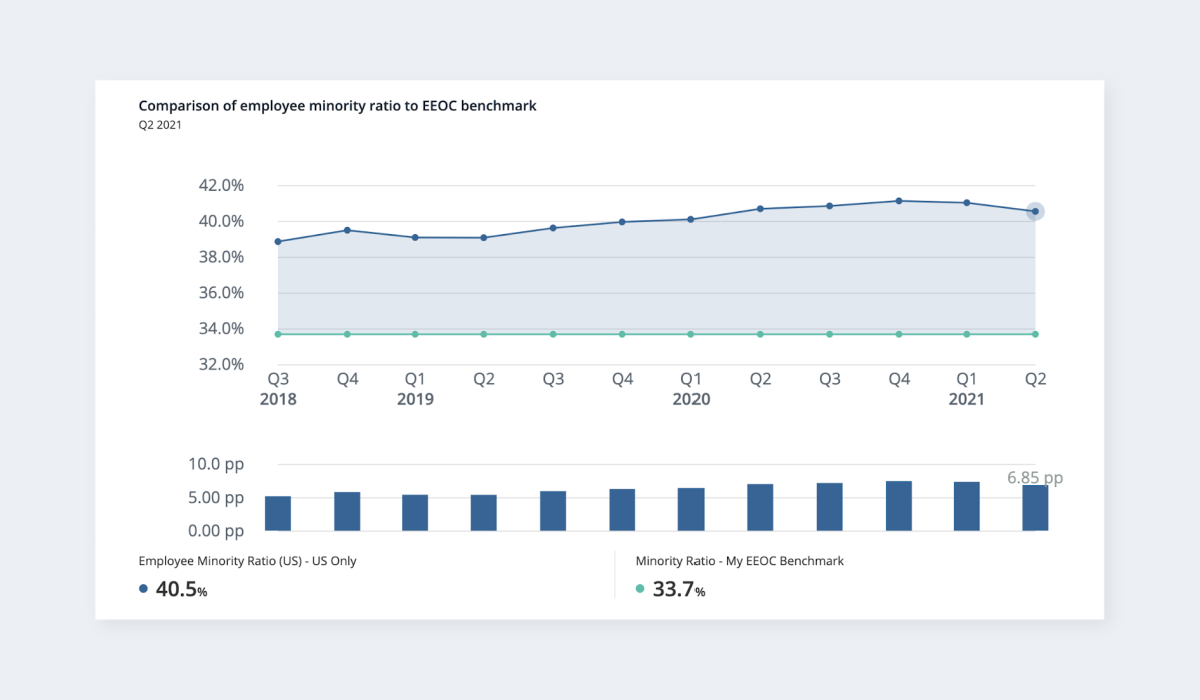
Task: Click the 40.5% value
Action: (x=181, y=589)
